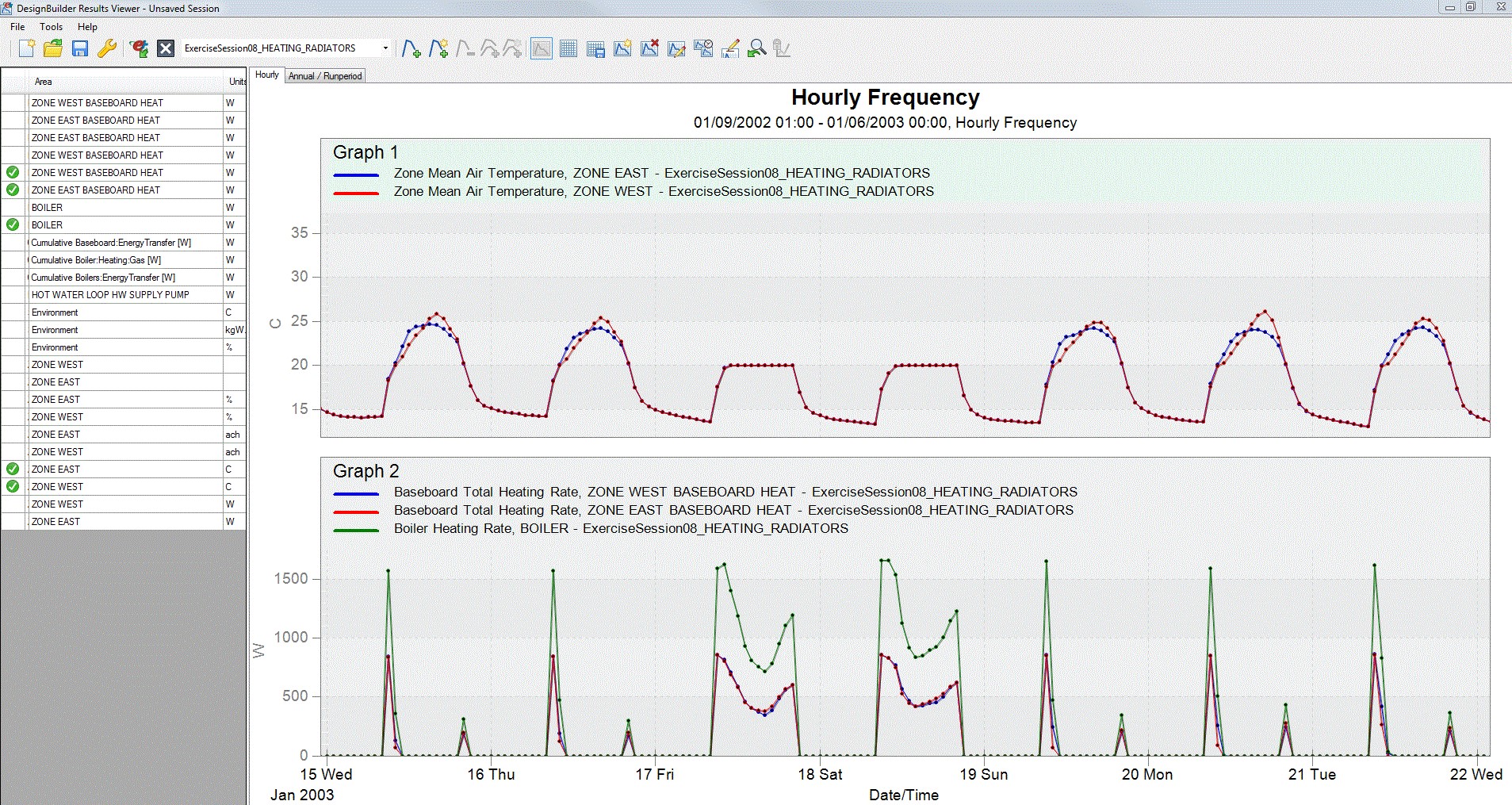Click the black X icon in the toolbar
Viewport: 1512px width, 805px height.
click(166, 48)
